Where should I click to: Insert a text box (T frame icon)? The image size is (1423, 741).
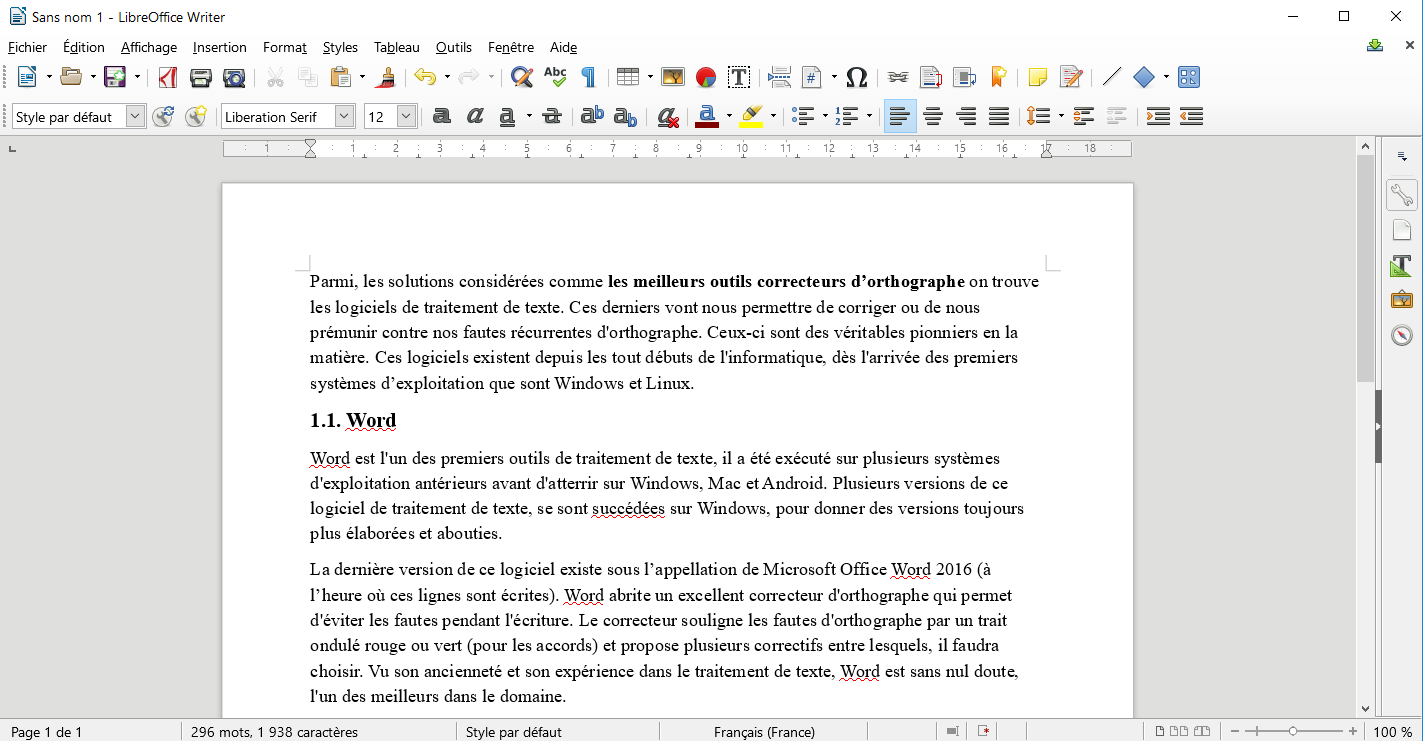739,77
